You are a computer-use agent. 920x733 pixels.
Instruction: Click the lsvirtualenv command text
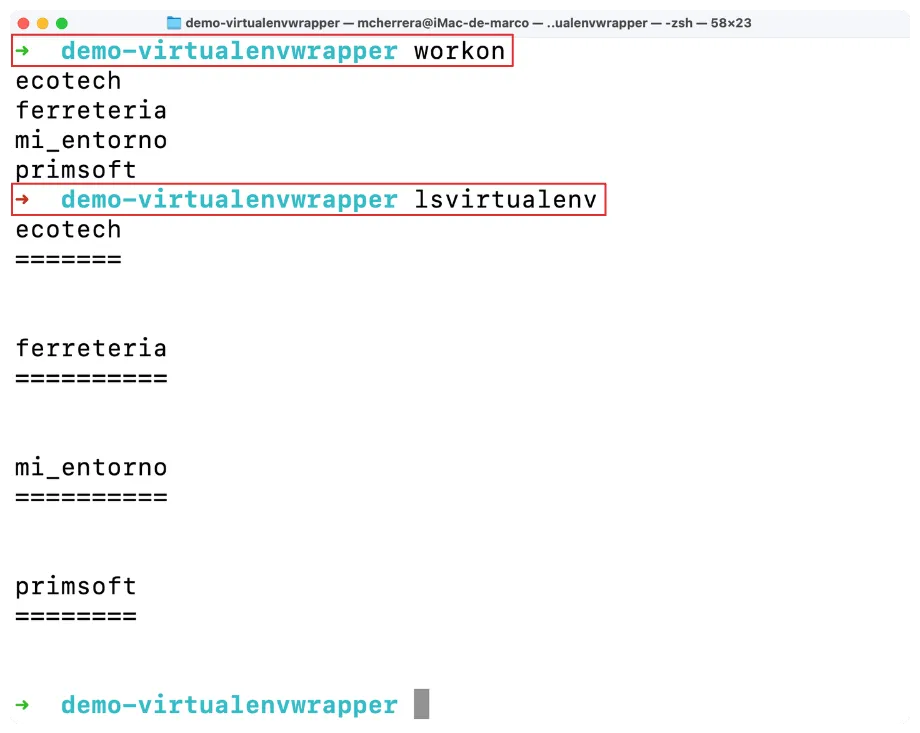(x=505, y=200)
